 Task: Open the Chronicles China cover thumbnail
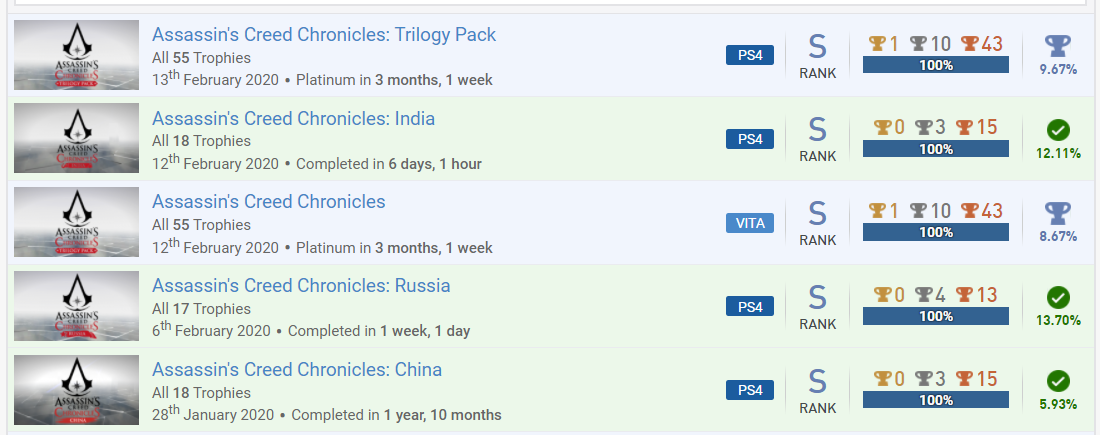point(76,390)
